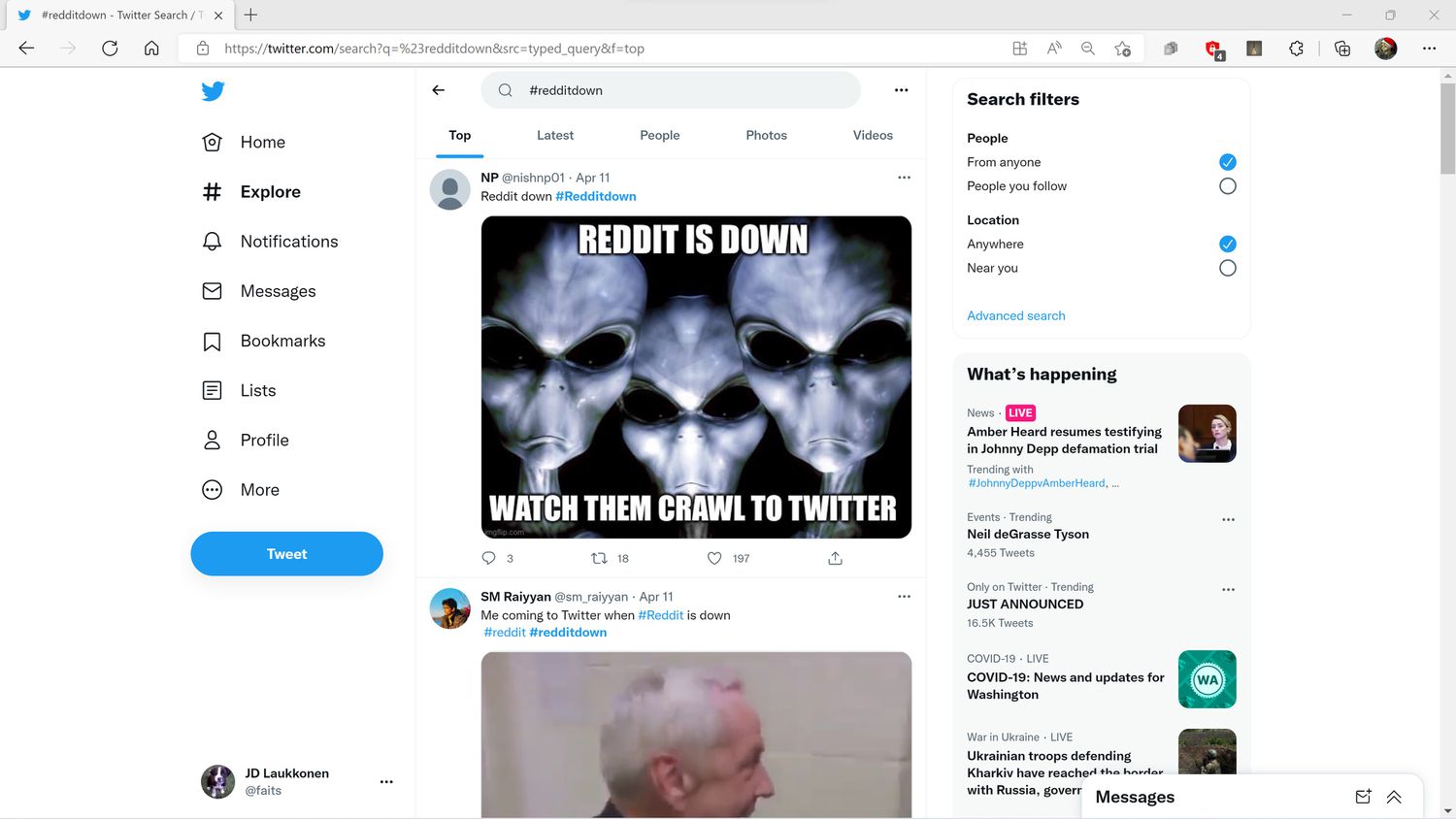Open the Explore page
1456x819 pixels.
click(x=251, y=191)
